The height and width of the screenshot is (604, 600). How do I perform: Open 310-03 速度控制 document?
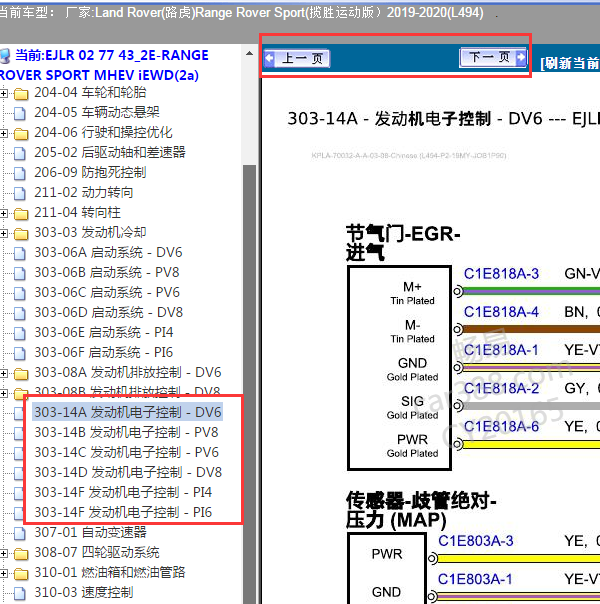84,593
